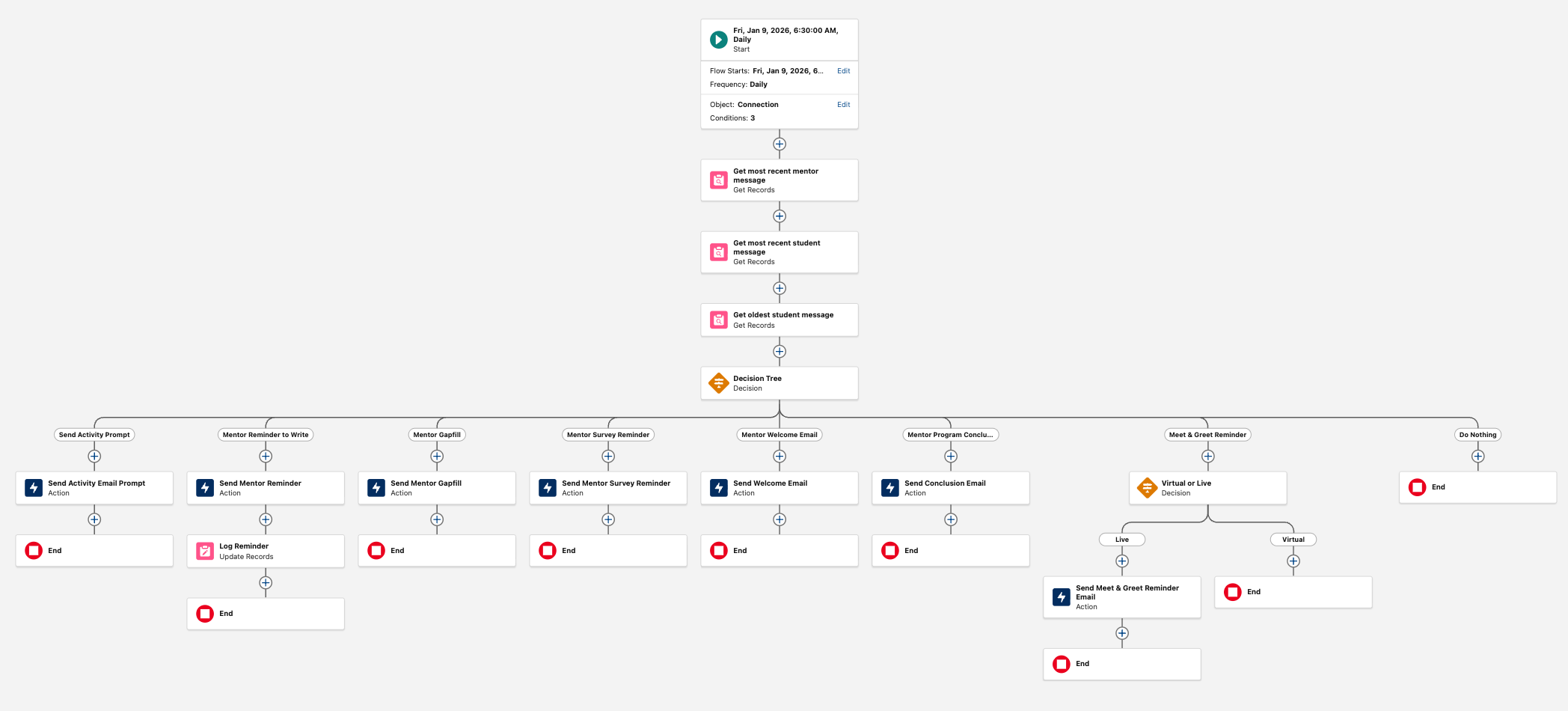
Task: Open the Get most recent mentor message Get Records icon
Action: [718, 180]
